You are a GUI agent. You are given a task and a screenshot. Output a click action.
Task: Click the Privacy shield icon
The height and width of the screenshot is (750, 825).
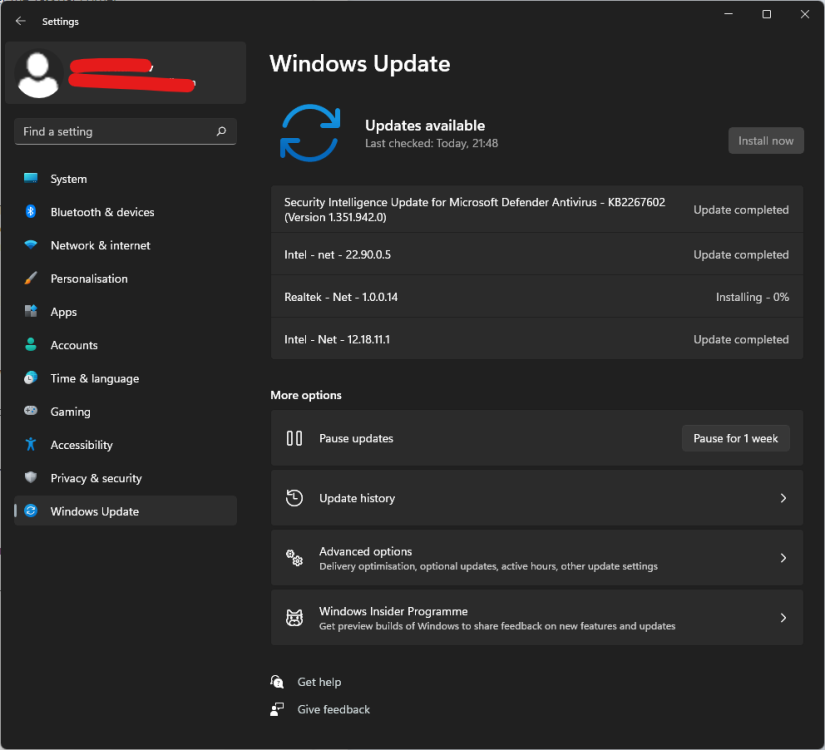pyautogui.click(x=31, y=477)
